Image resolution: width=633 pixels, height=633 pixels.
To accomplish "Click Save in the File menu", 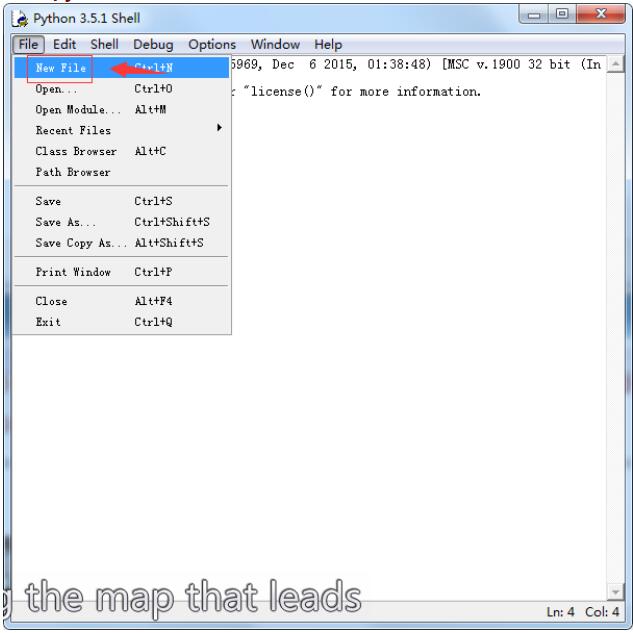I will pyautogui.click(x=48, y=200).
